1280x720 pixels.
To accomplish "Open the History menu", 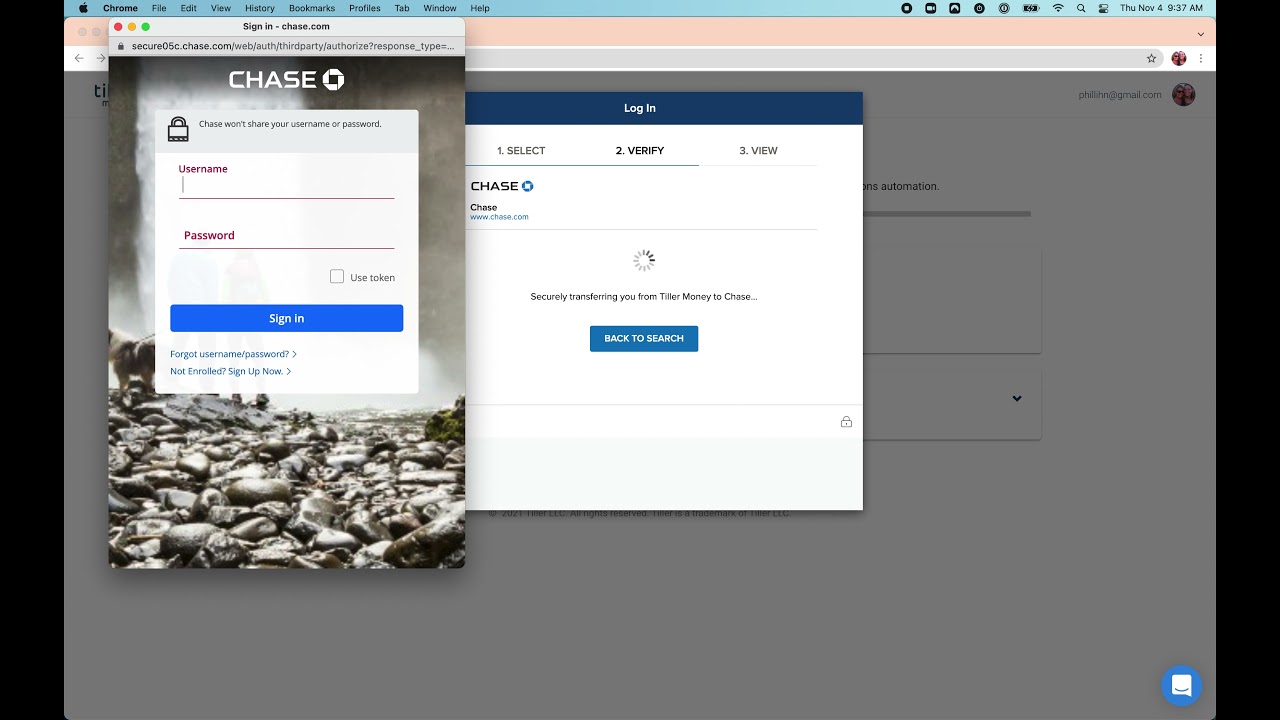I will [x=259, y=8].
